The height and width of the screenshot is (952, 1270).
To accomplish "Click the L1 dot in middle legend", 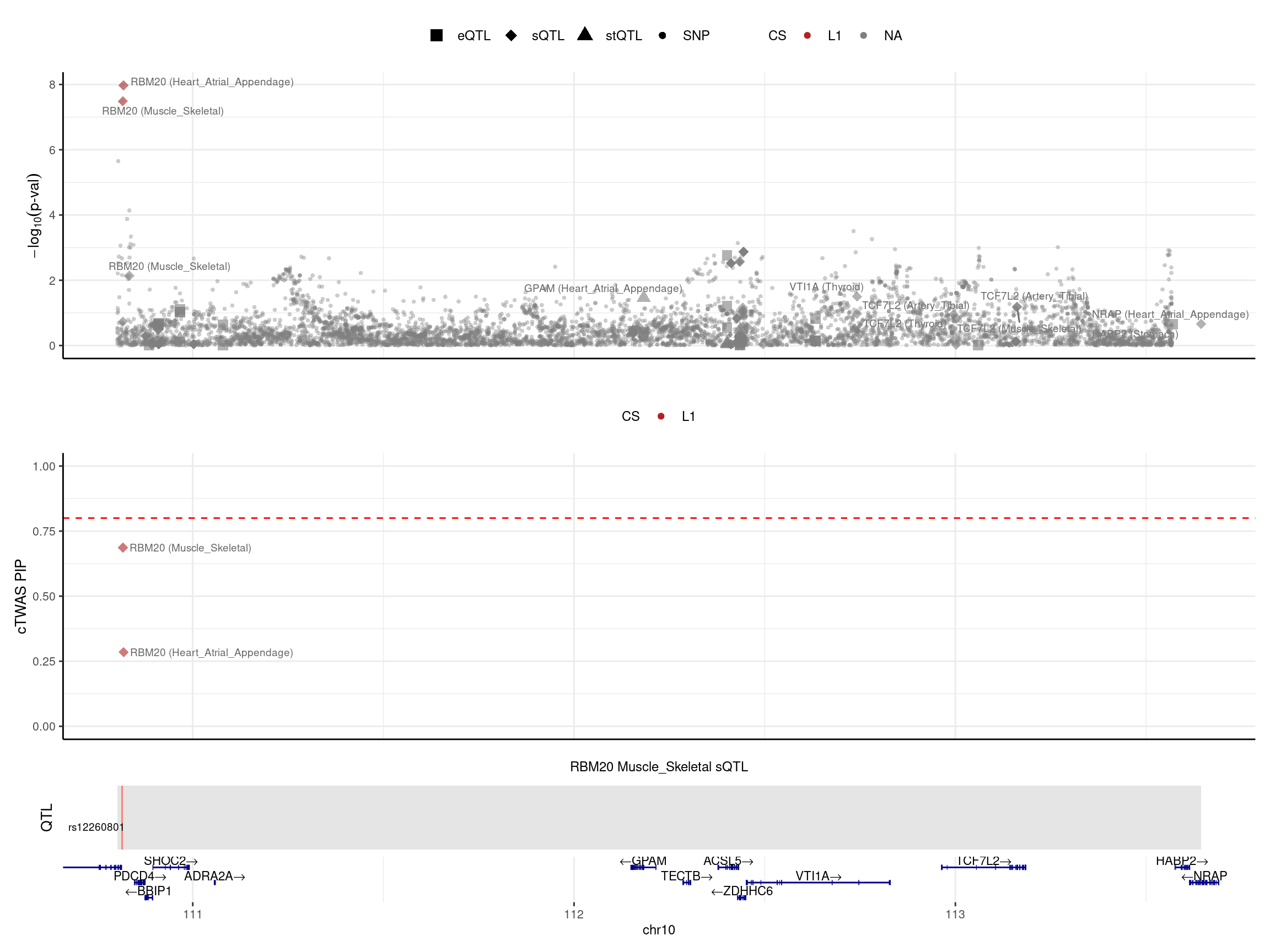I will [661, 416].
